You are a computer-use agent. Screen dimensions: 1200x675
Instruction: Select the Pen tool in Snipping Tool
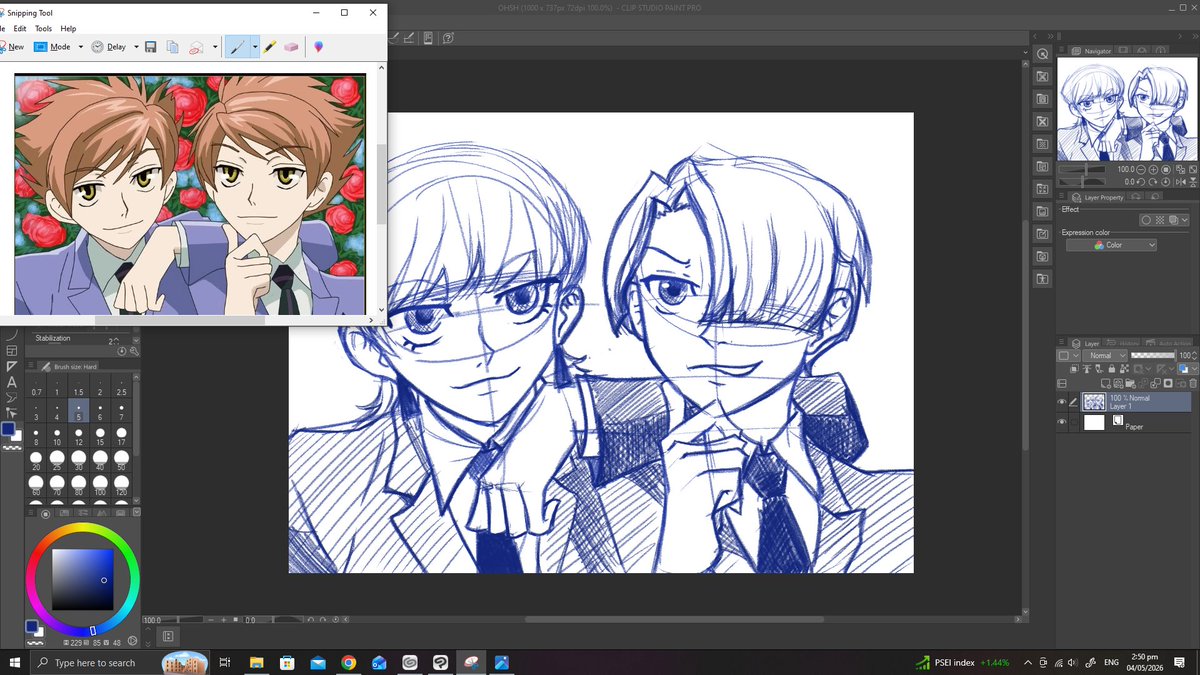click(x=236, y=46)
